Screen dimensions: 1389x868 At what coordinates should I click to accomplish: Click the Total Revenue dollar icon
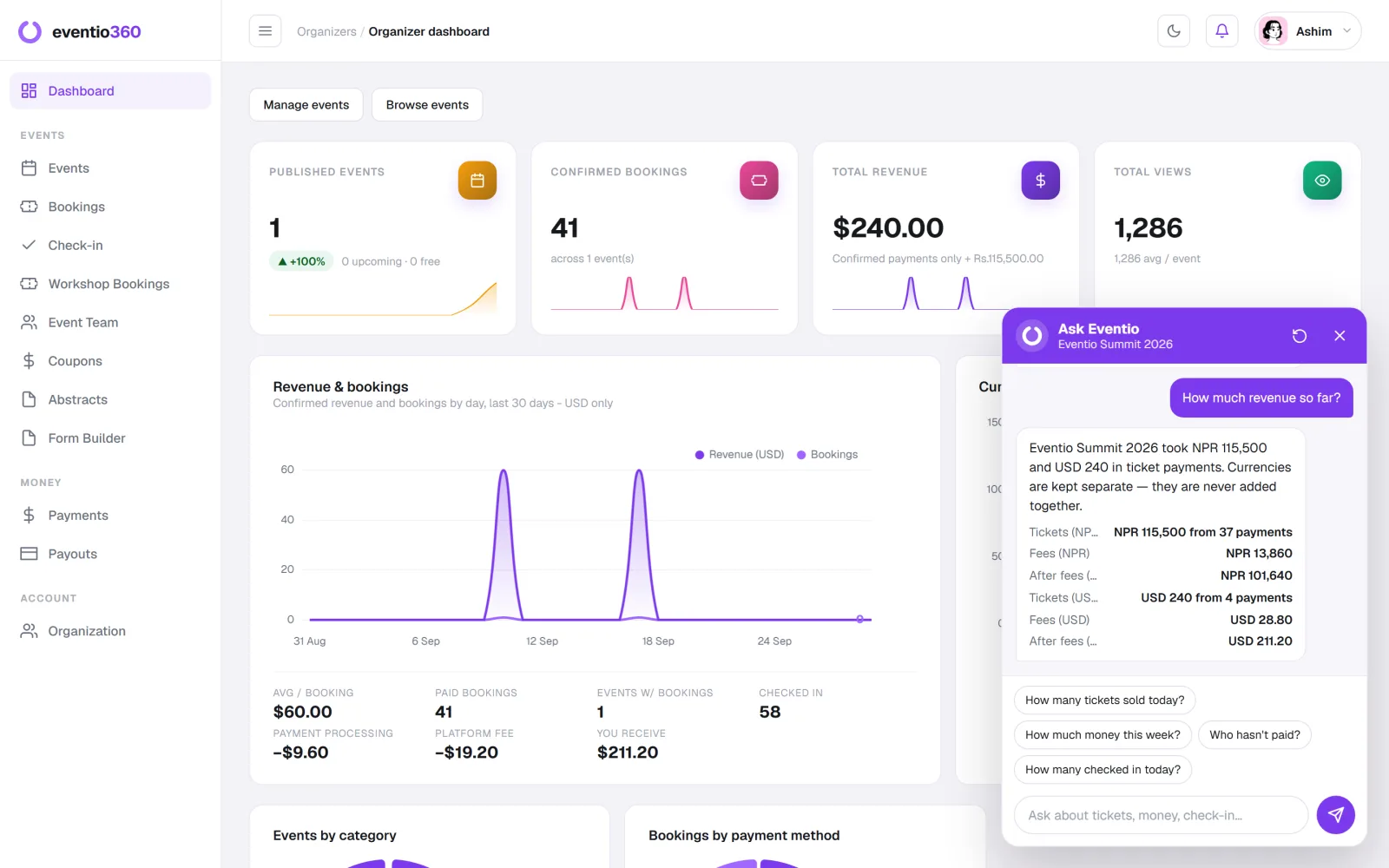(1040, 181)
